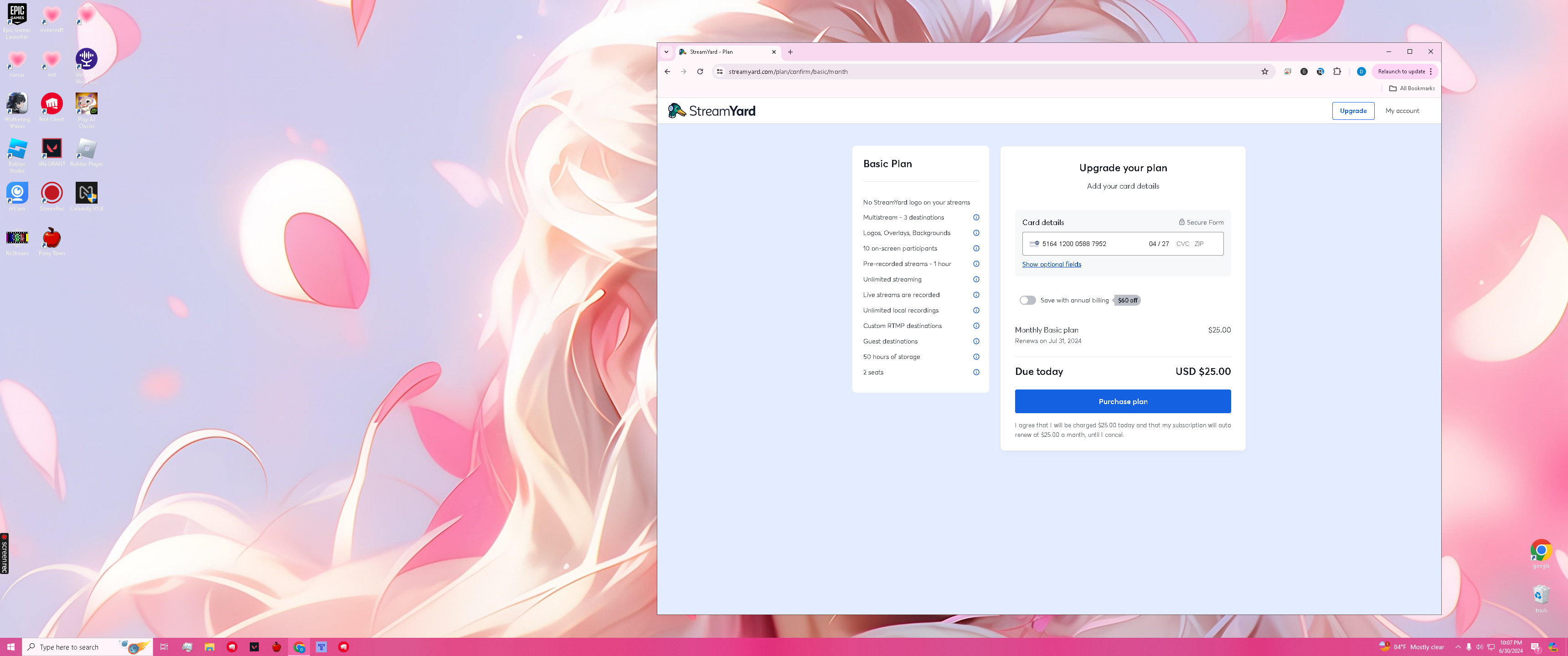The image size is (1568, 656).
Task: Enable Save with annual billing toggle
Action: pyautogui.click(x=1027, y=301)
